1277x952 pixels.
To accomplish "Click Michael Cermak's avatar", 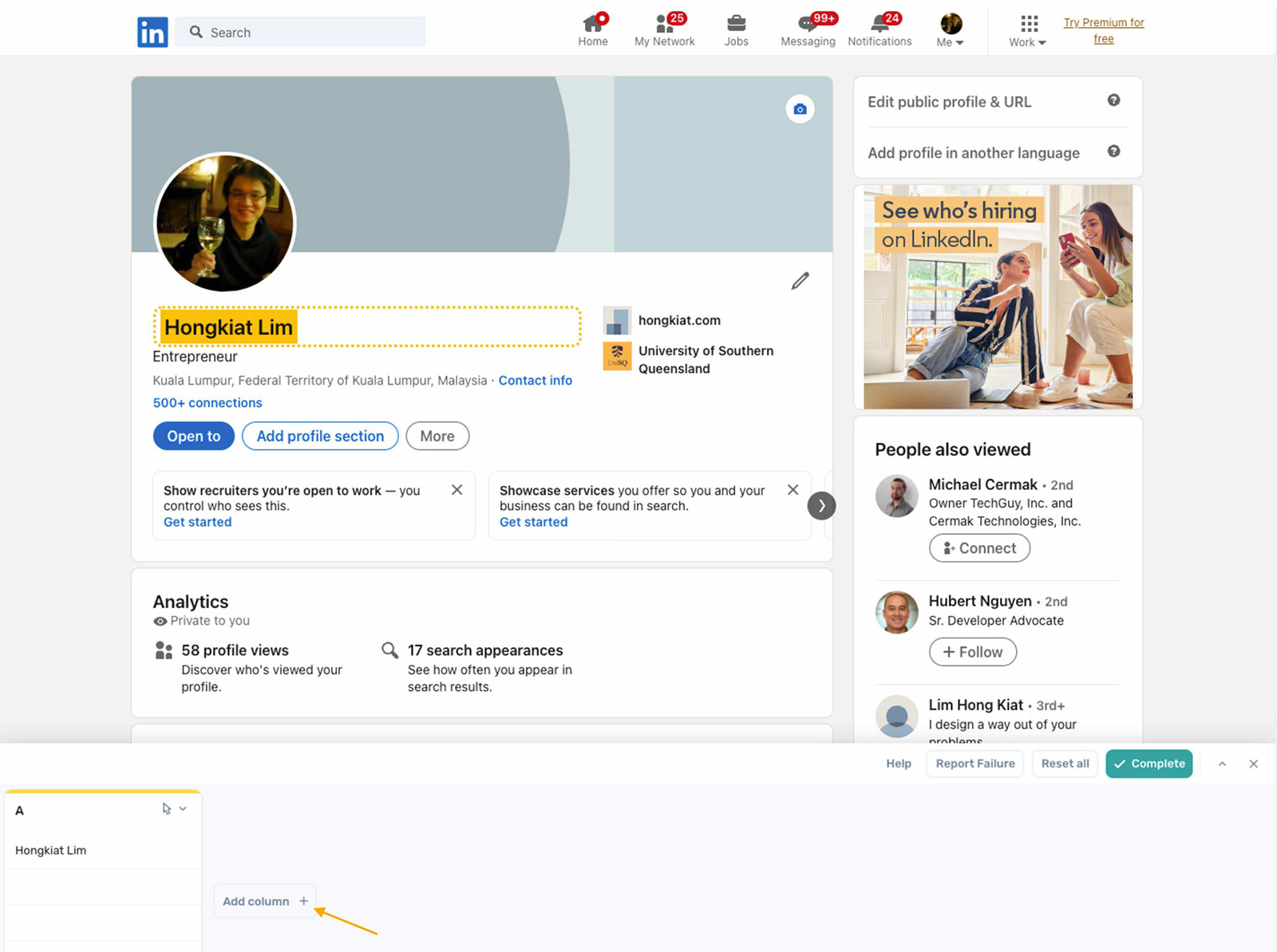I will (x=897, y=496).
